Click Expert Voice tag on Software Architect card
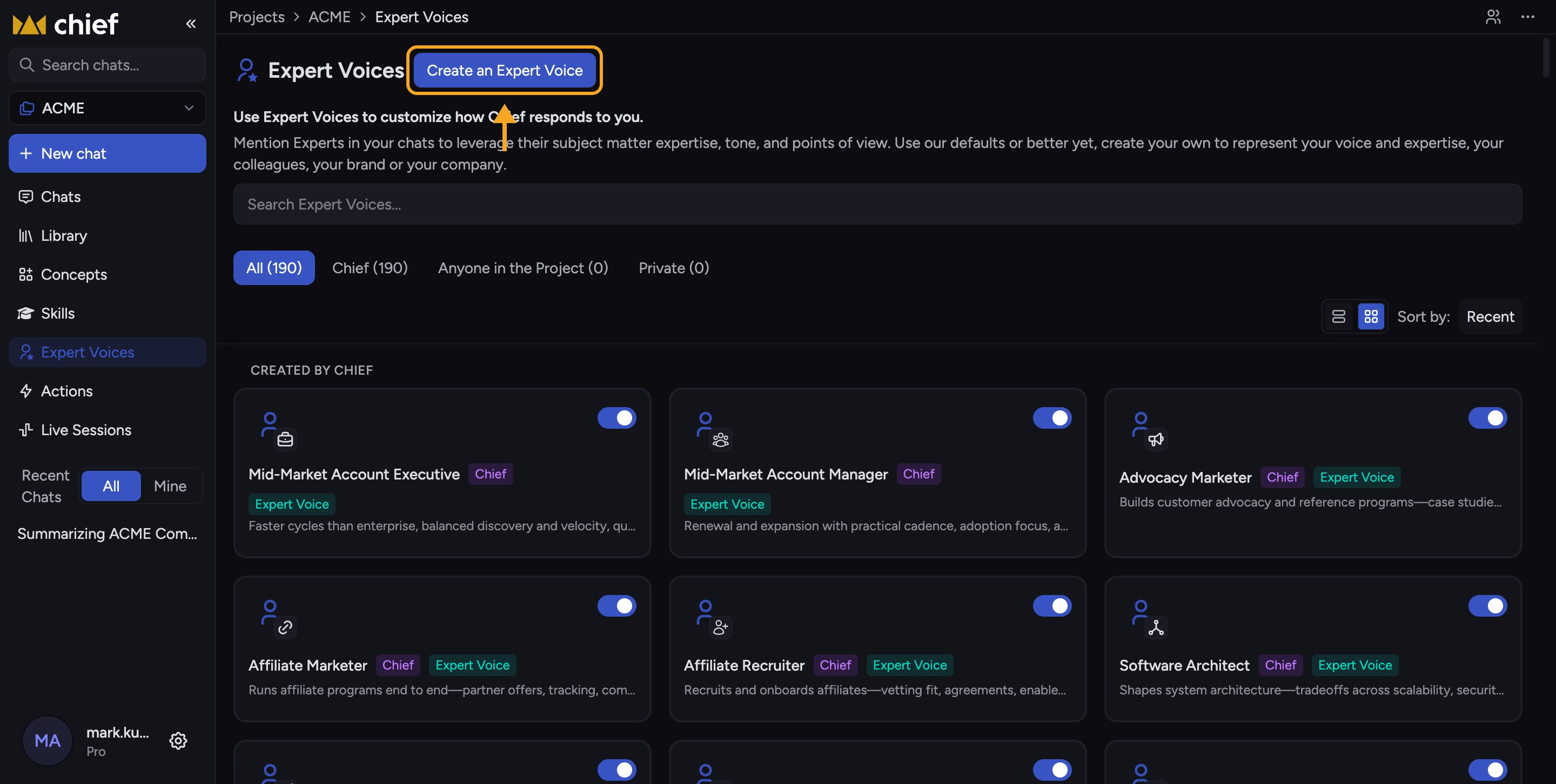 tap(1355, 665)
